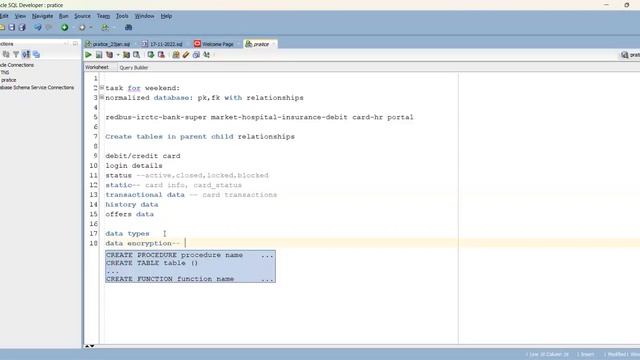Select pratice connection in tree
The image size is (640, 360).
coord(9,80)
